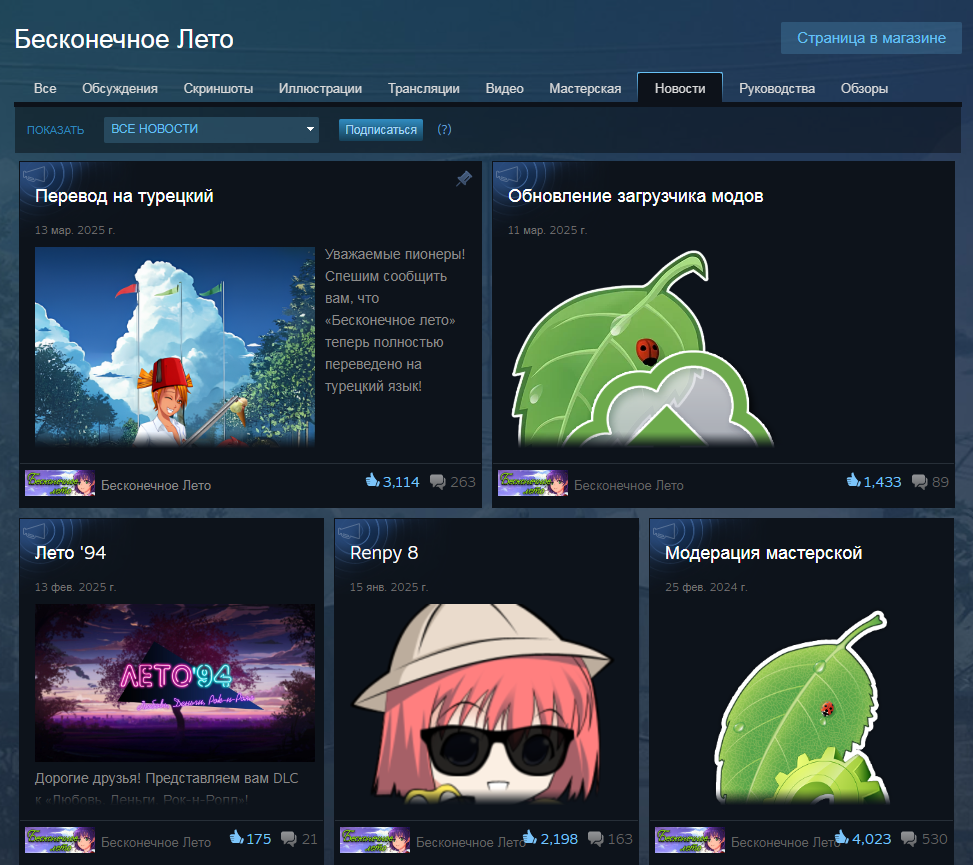The height and width of the screenshot is (865, 973).
Task: Click the megaphone icon on the Renpy 8 card
Action: coord(350,532)
